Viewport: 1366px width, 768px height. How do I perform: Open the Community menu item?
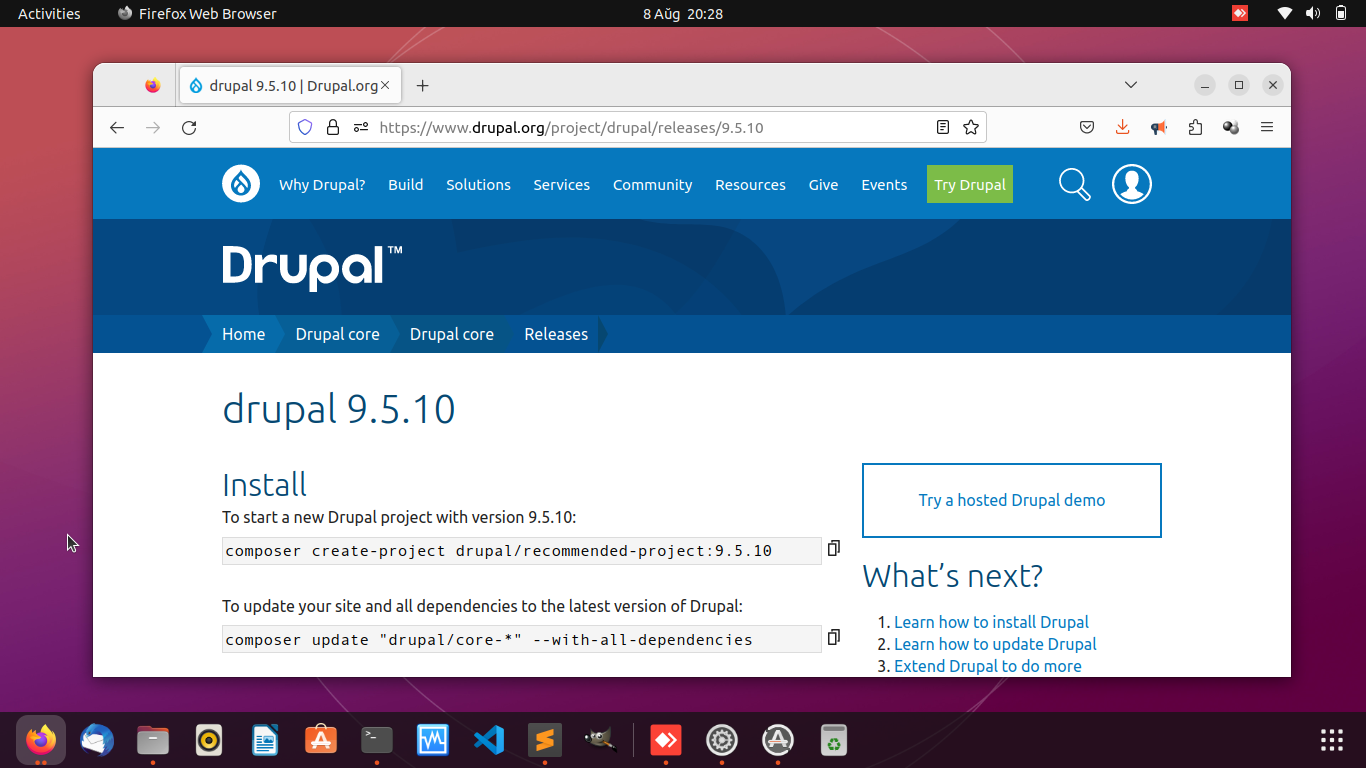652,184
